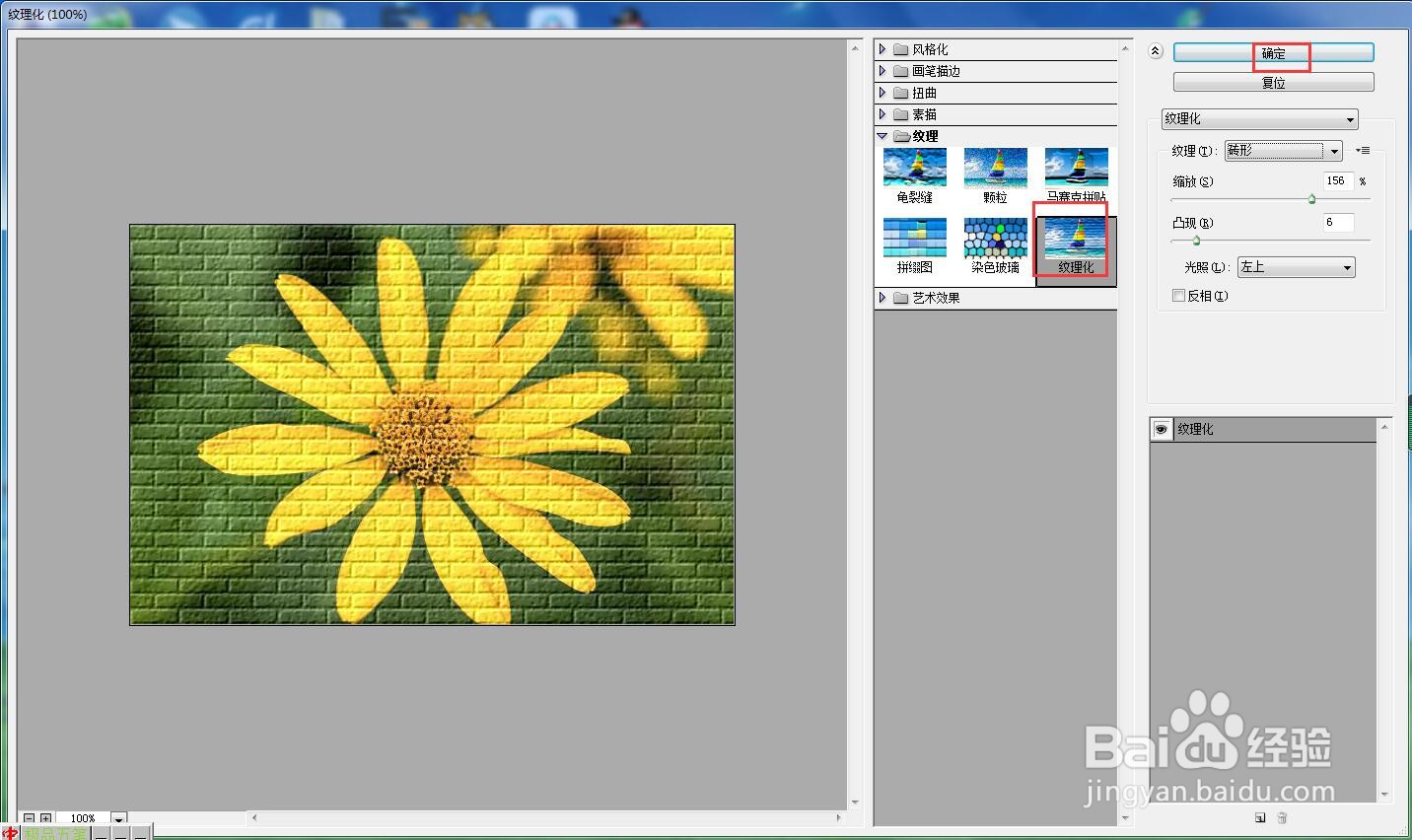Viewport: 1412px width, 840px height.
Task: Click the zoom in plus button
Action: tap(46, 818)
